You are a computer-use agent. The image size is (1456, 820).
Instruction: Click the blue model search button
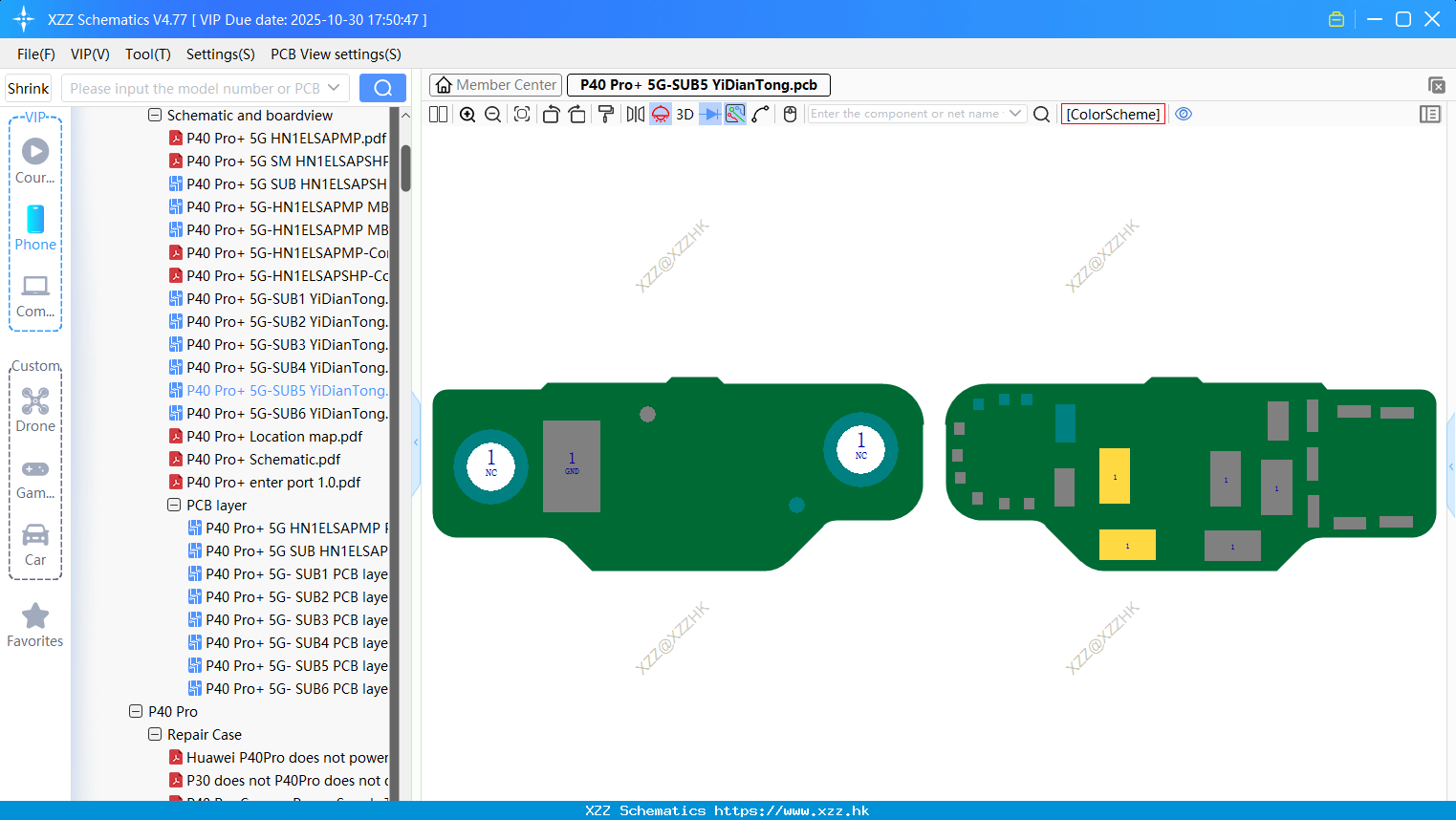coord(382,88)
